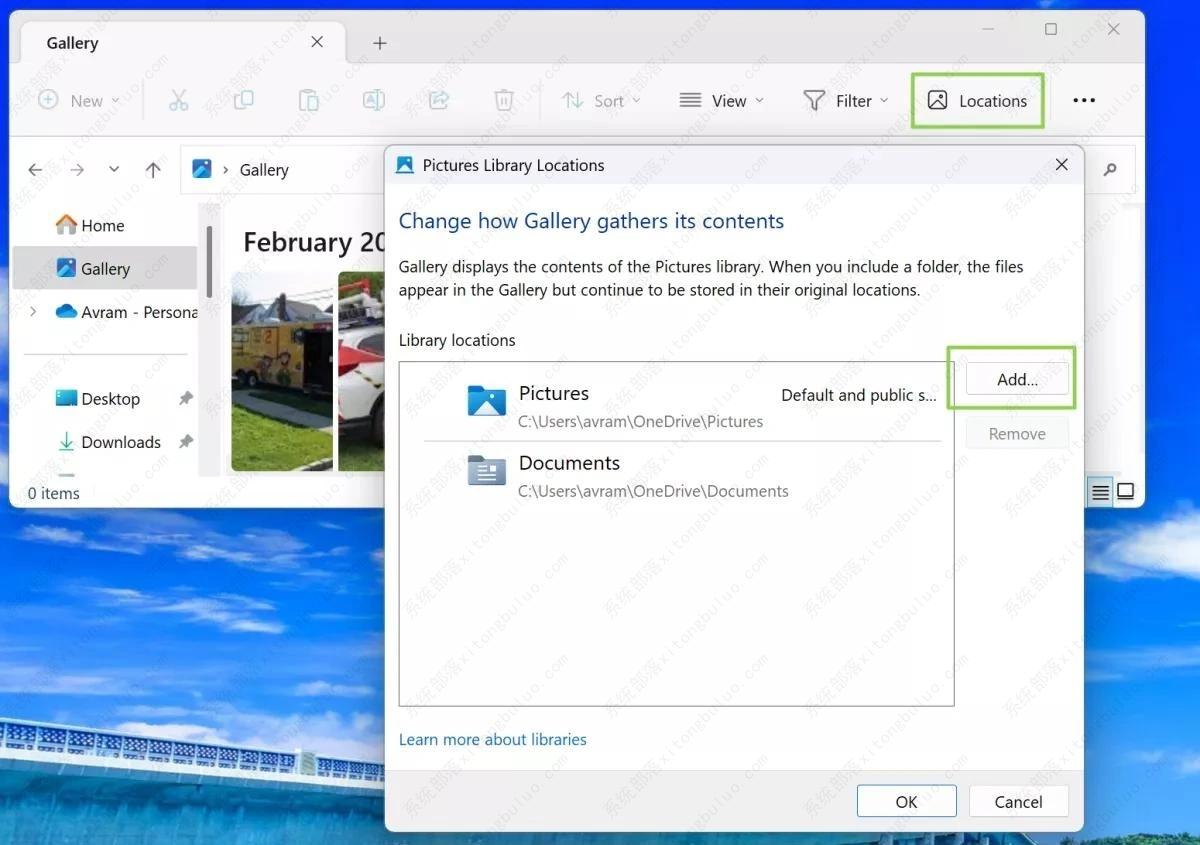Screen dimensions: 1200x845
Task: Open the Learn more about libraries link
Action: [492, 739]
